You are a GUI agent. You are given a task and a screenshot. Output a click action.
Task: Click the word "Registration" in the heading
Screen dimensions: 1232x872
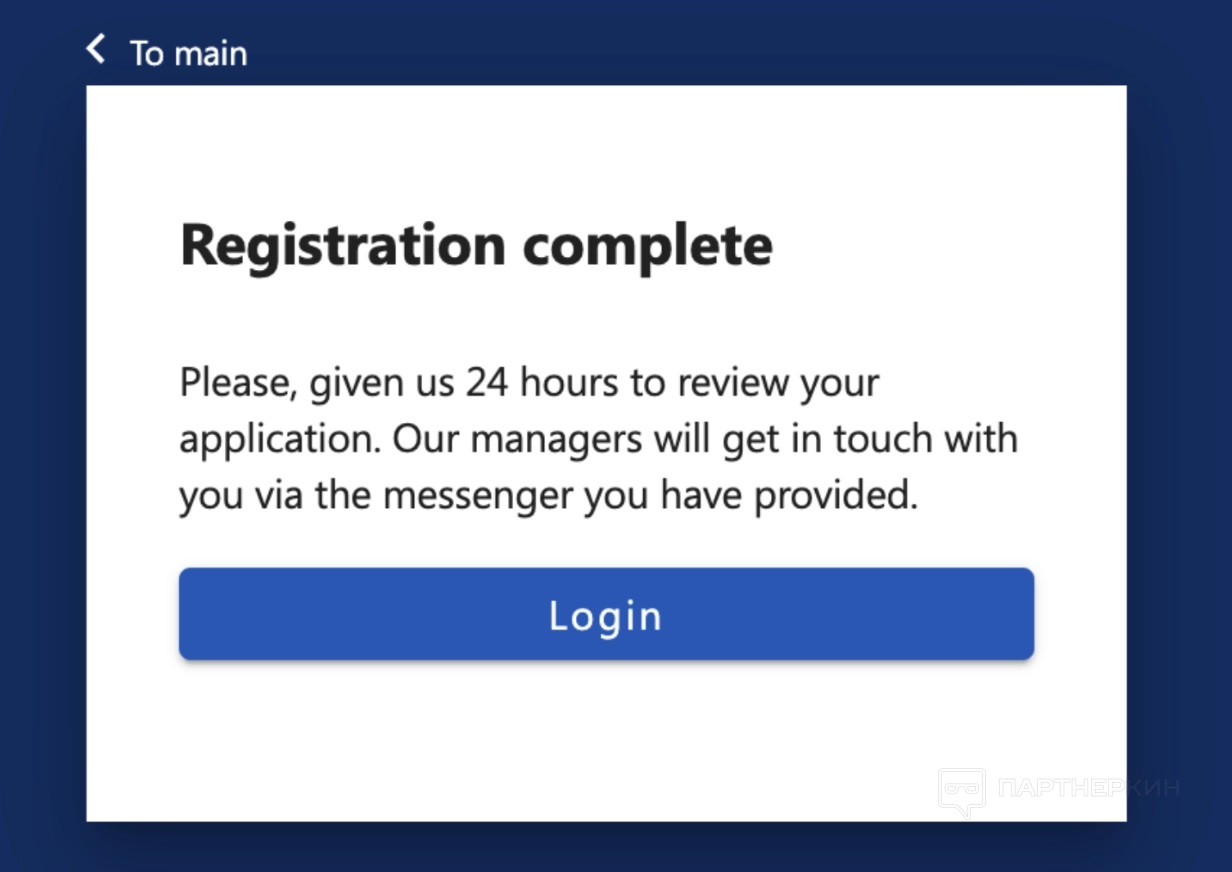tap(342, 247)
